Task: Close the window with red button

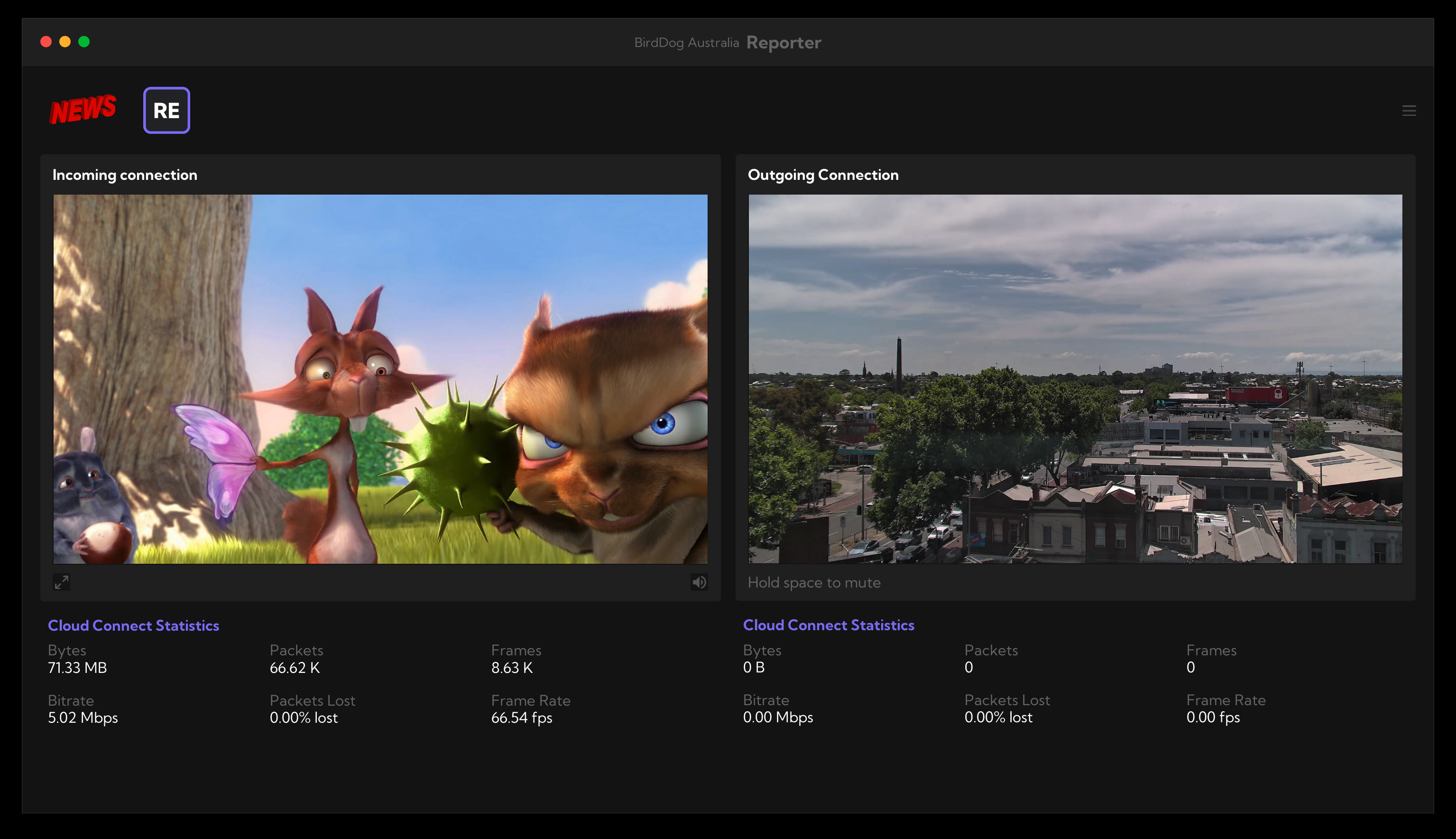Action: click(x=46, y=41)
